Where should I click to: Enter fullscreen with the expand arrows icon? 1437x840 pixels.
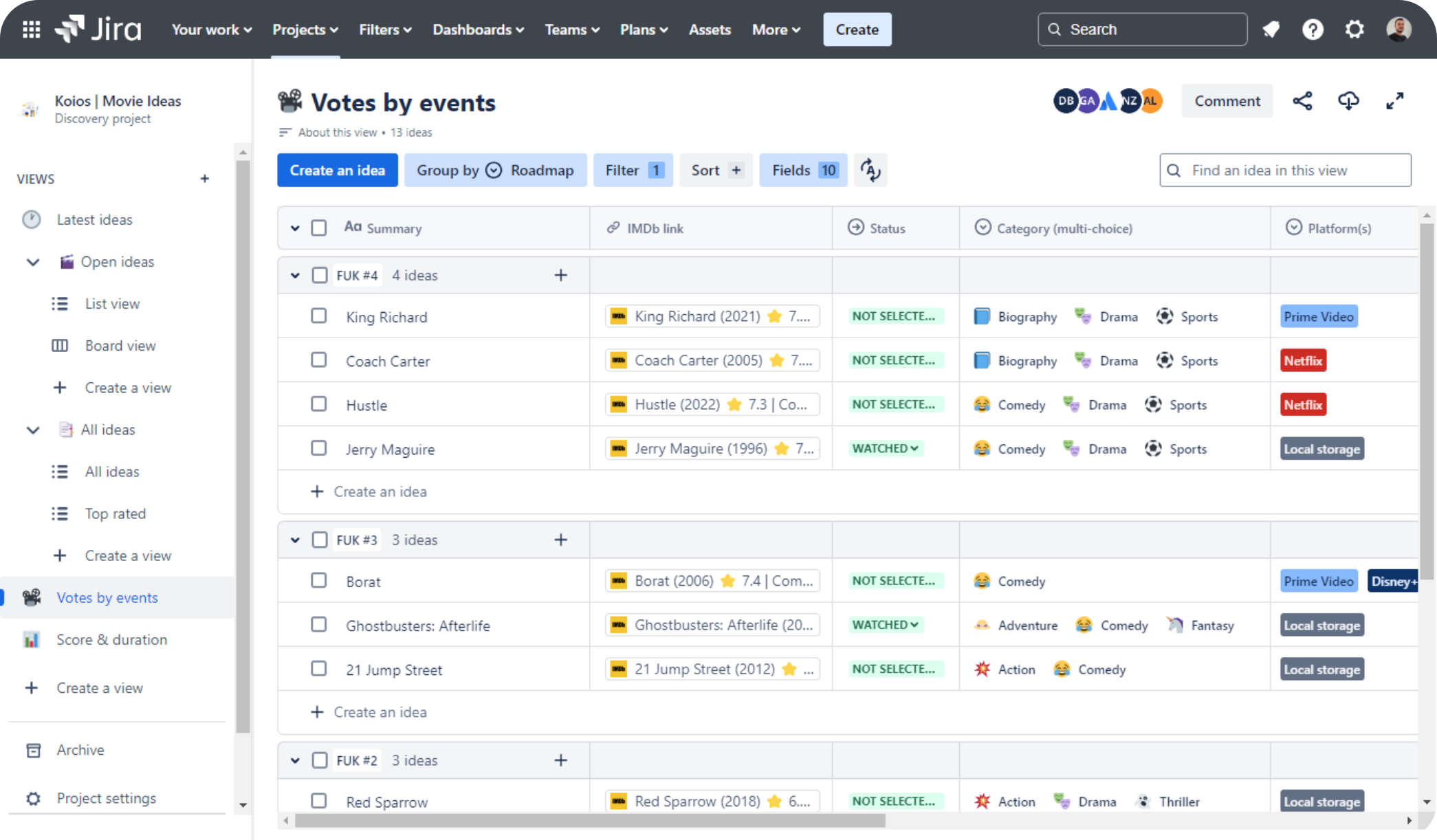pos(1394,101)
